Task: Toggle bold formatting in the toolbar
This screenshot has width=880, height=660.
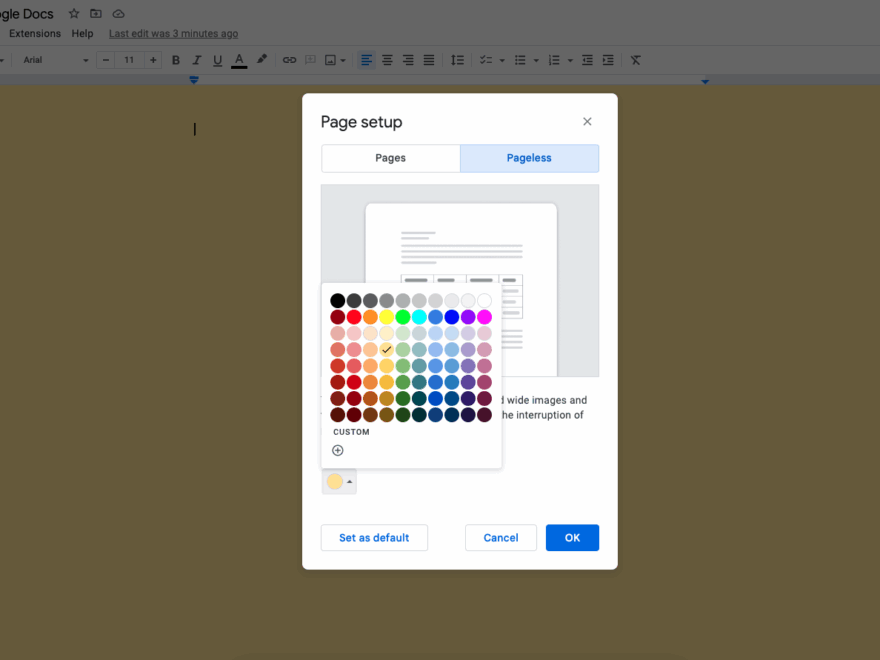Action: [x=175, y=60]
